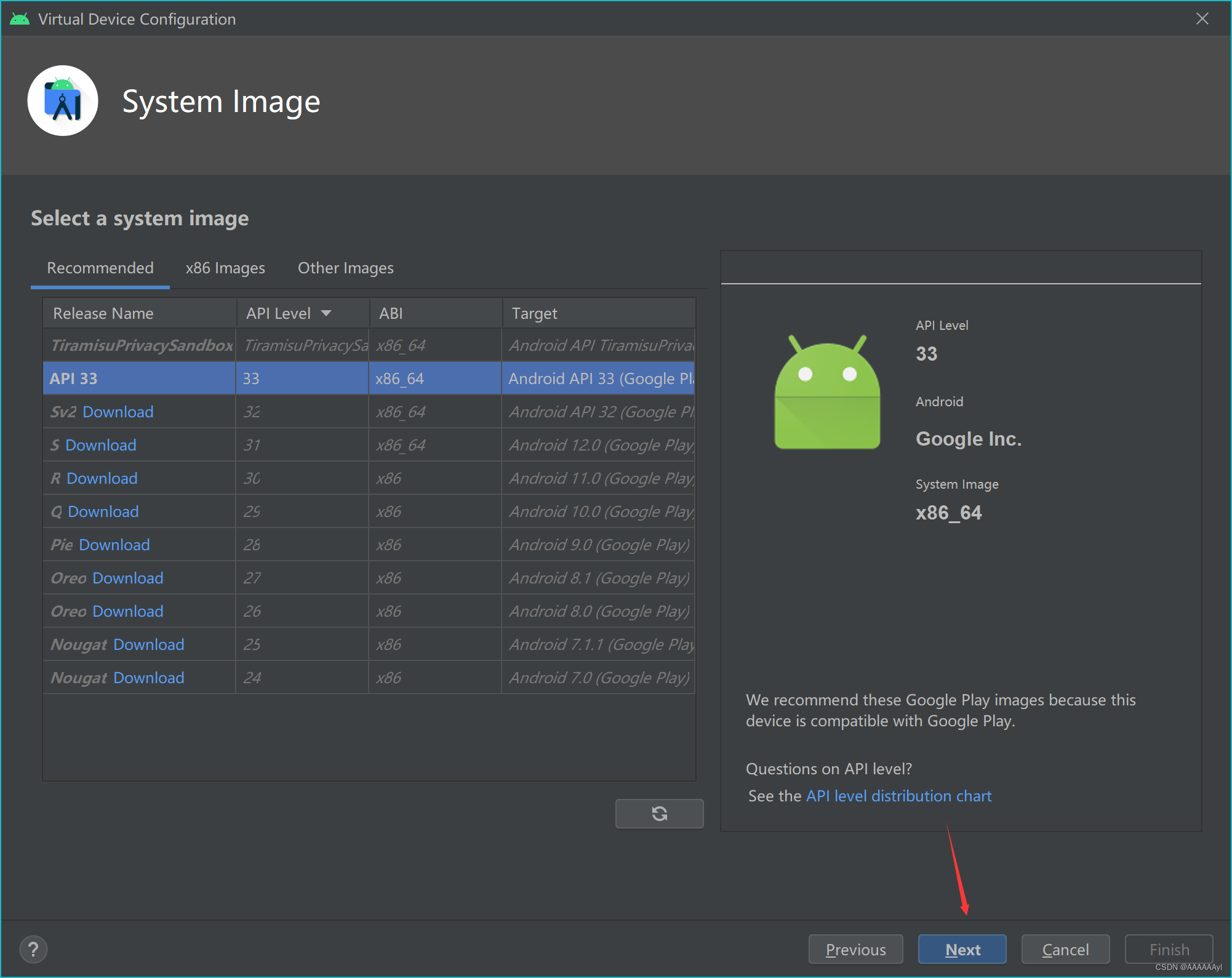Switch to Other Images tab

tap(346, 267)
